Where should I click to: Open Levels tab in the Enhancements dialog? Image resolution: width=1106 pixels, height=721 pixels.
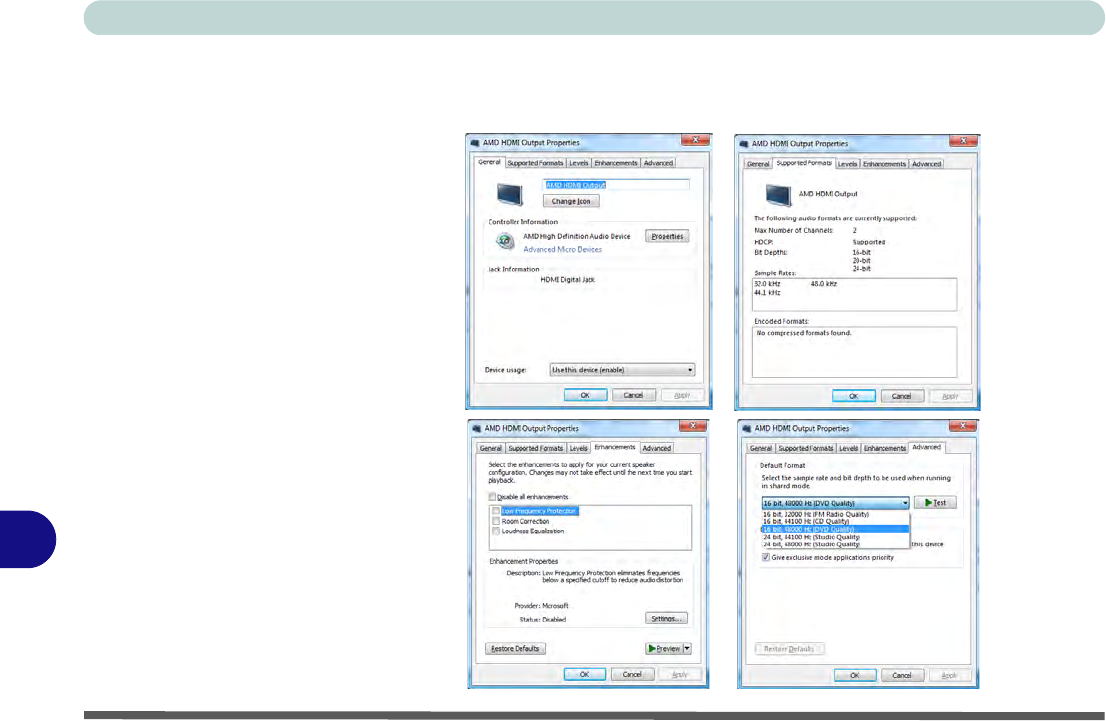coord(579,448)
